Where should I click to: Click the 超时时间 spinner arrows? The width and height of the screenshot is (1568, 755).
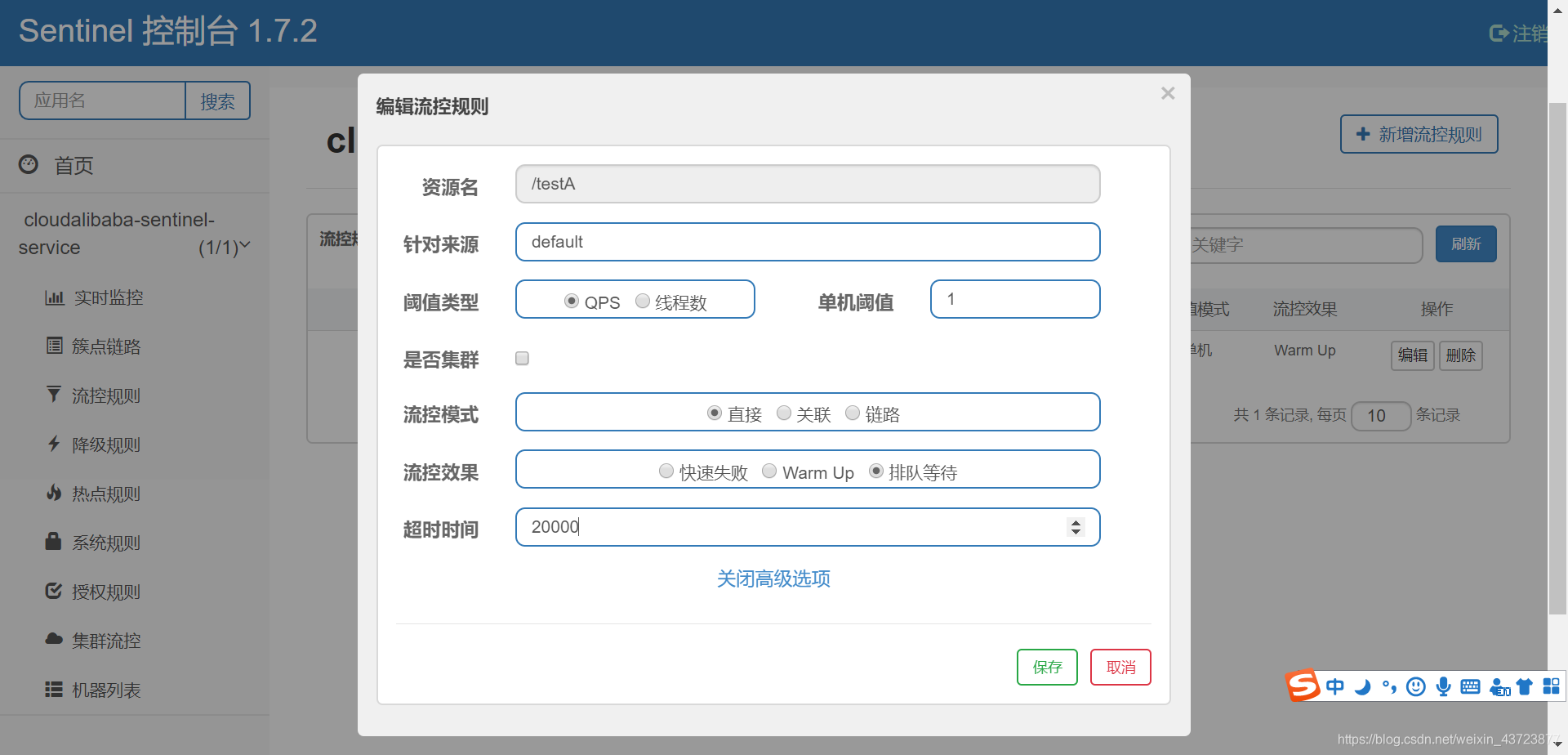coord(1076,527)
